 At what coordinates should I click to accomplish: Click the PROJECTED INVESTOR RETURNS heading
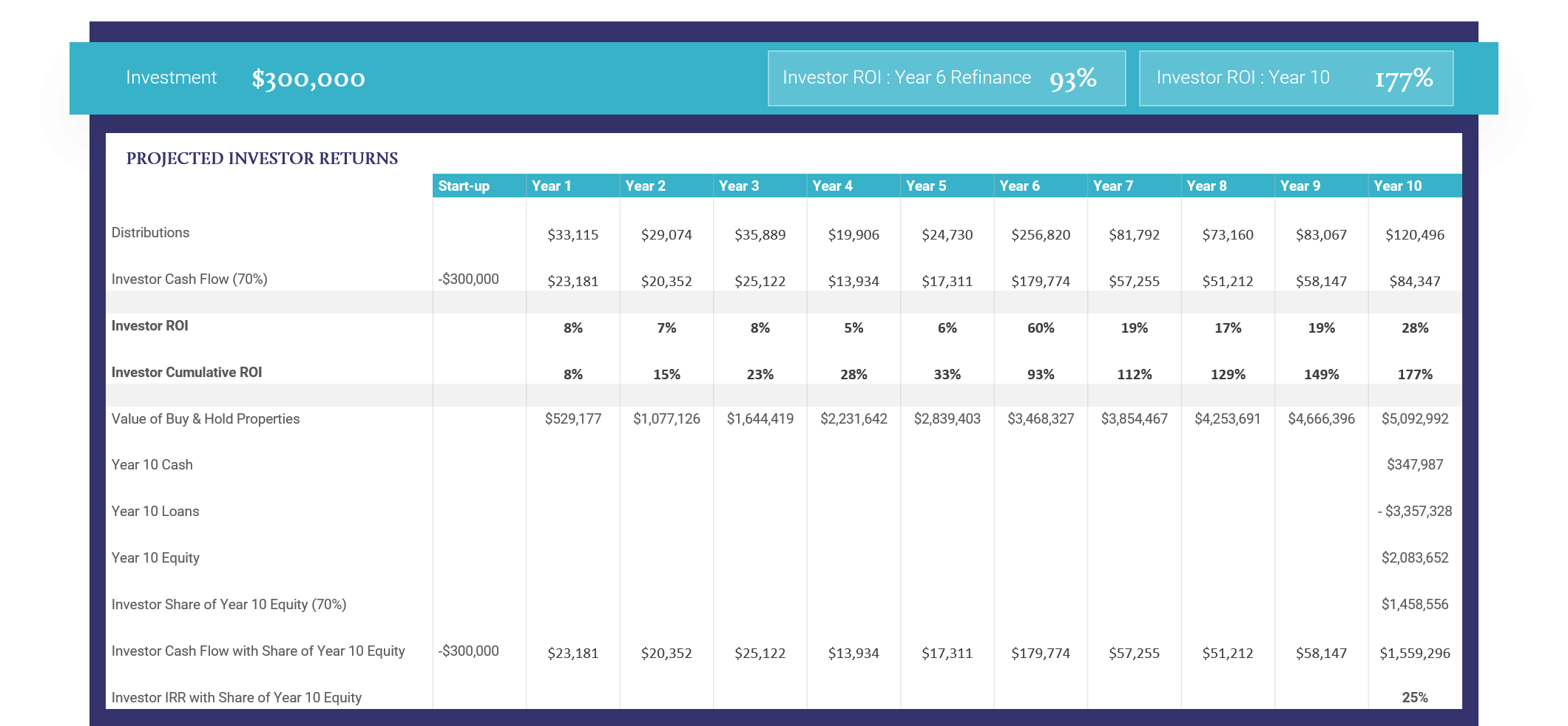pos(262,158)
